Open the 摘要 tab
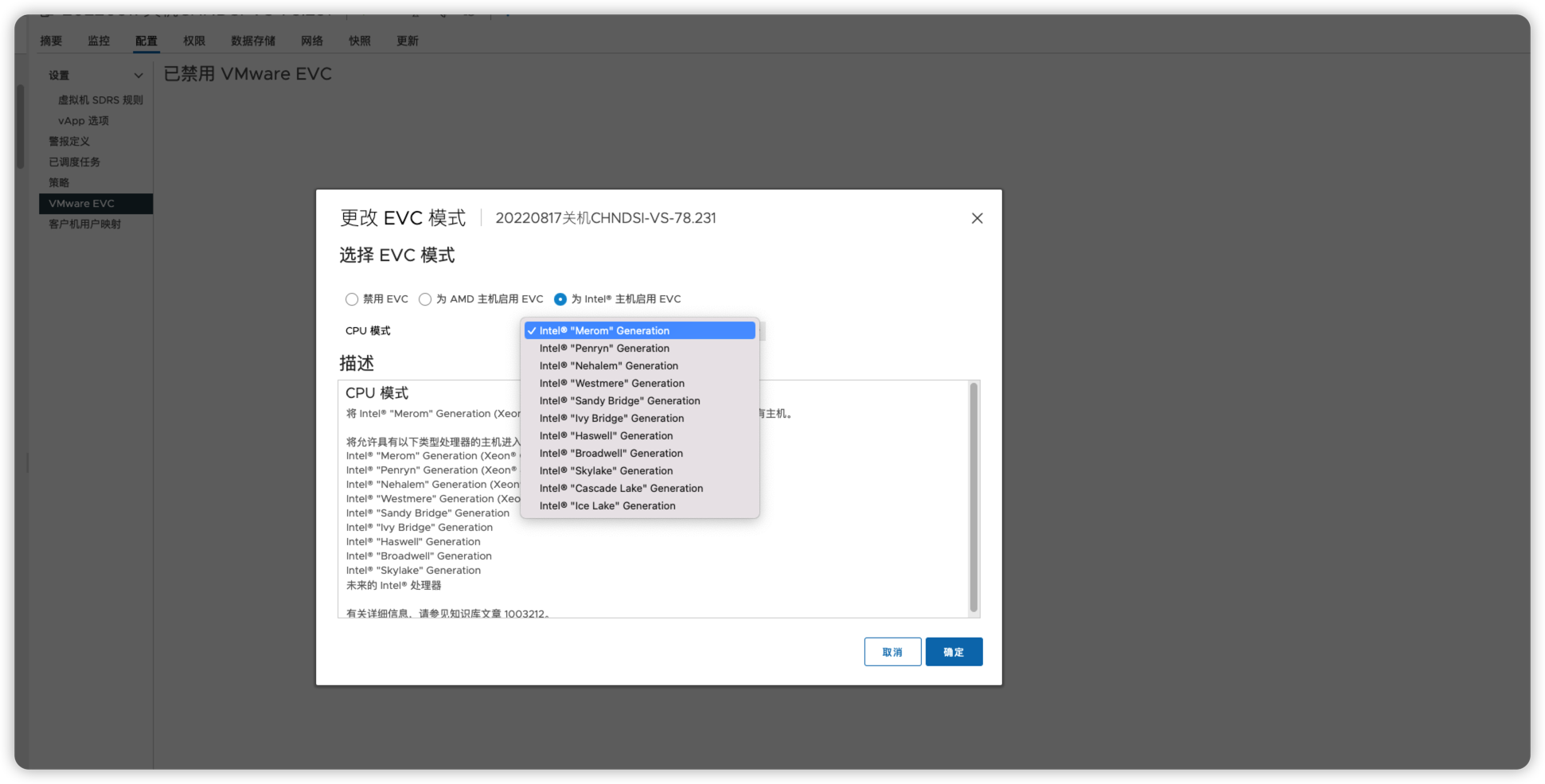Image resolution: width=1545 pixels, height=784 pixels. [51, 41]
